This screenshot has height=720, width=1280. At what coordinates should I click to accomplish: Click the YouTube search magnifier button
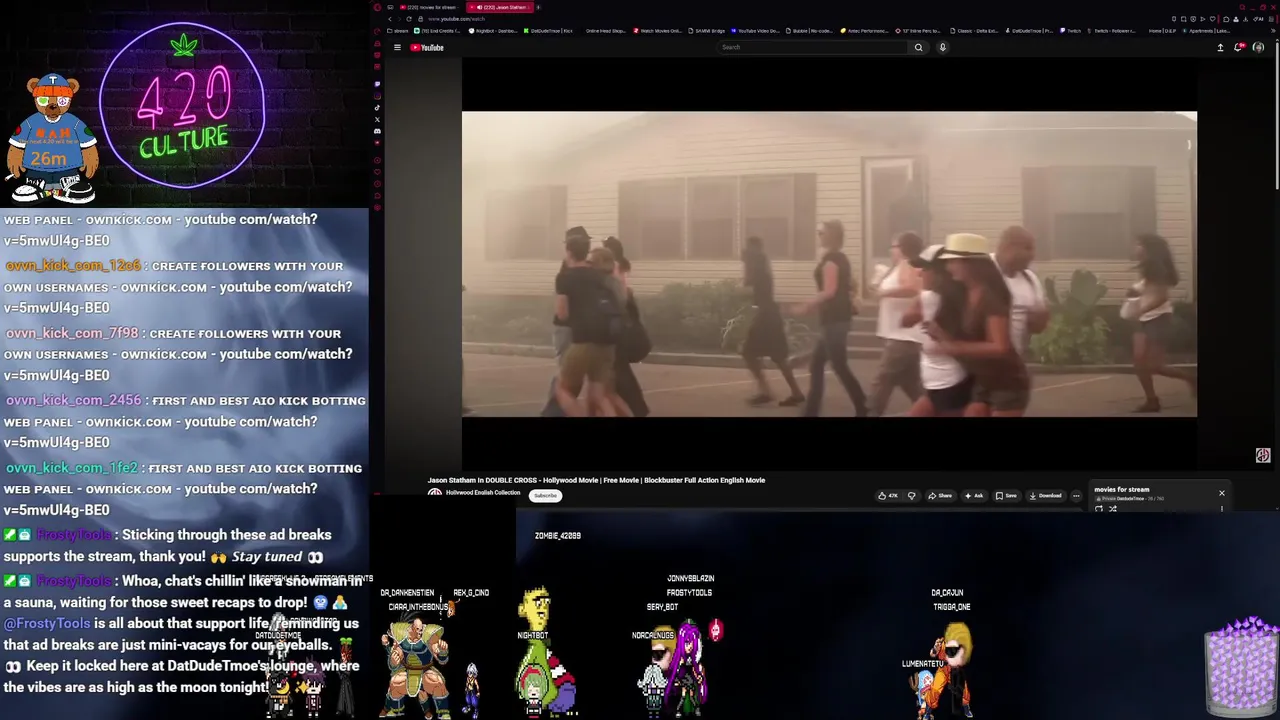(918, 47)
